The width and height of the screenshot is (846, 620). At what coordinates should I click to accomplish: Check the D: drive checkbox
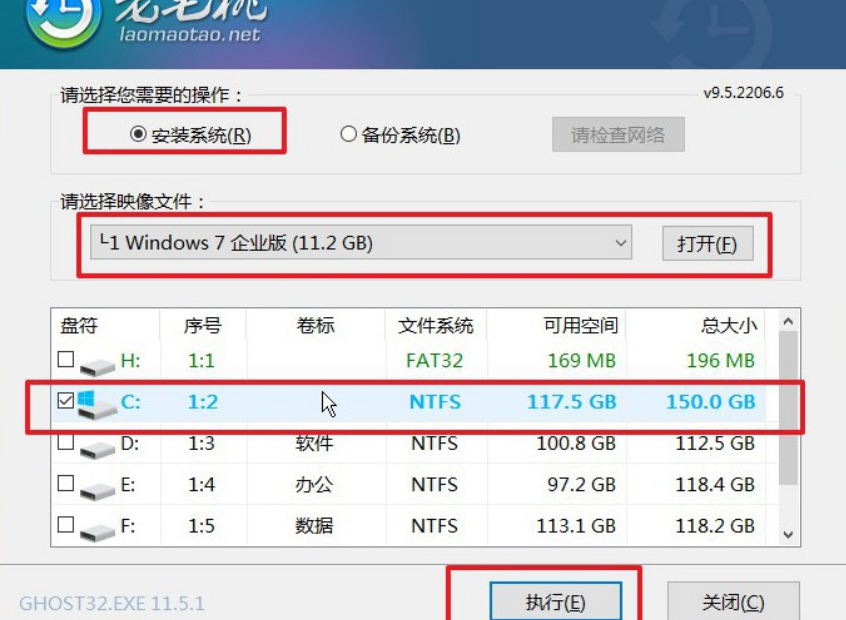tap(66, 442)
